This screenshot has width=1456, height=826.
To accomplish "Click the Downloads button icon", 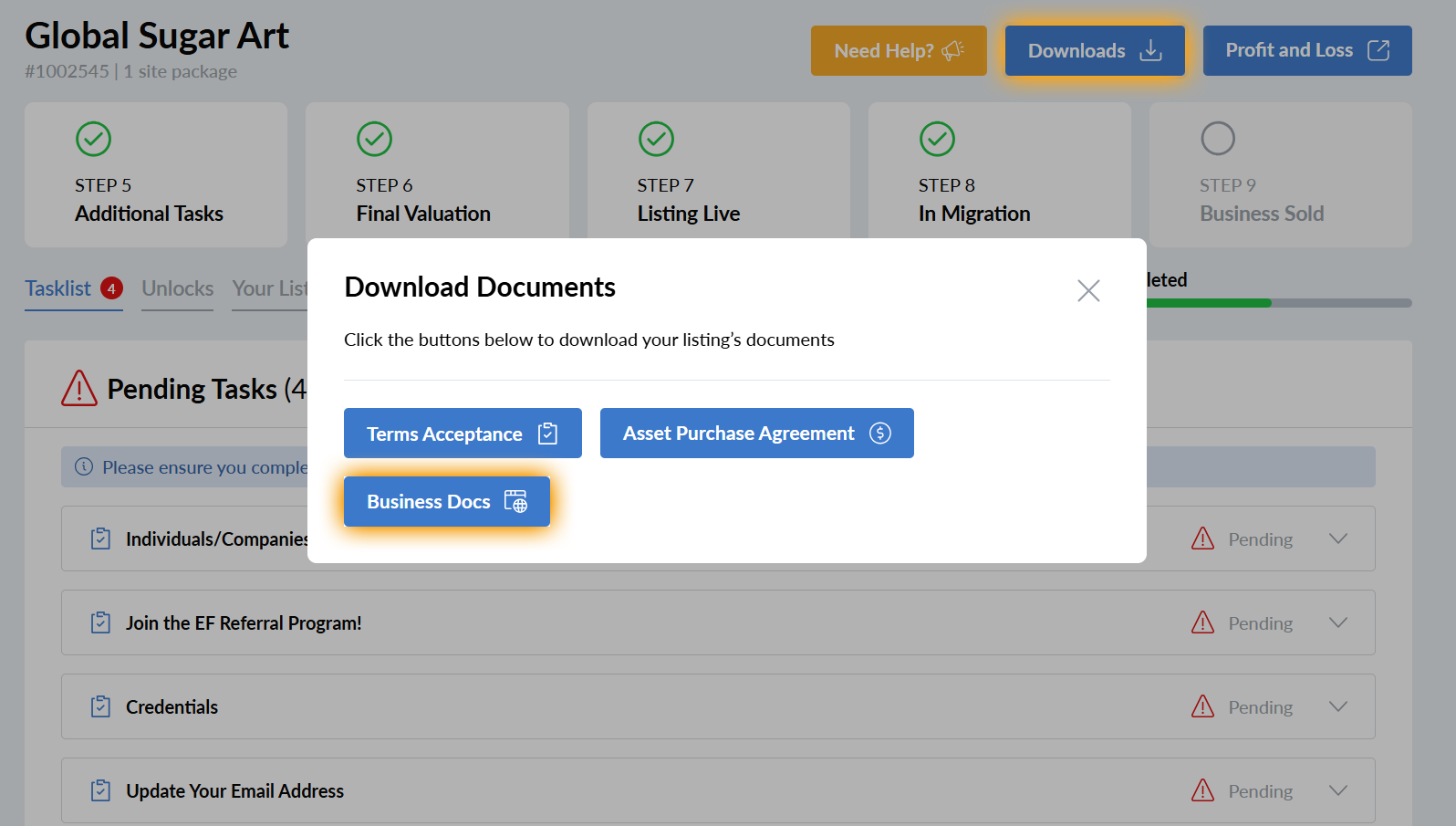I will point(1150,50).
